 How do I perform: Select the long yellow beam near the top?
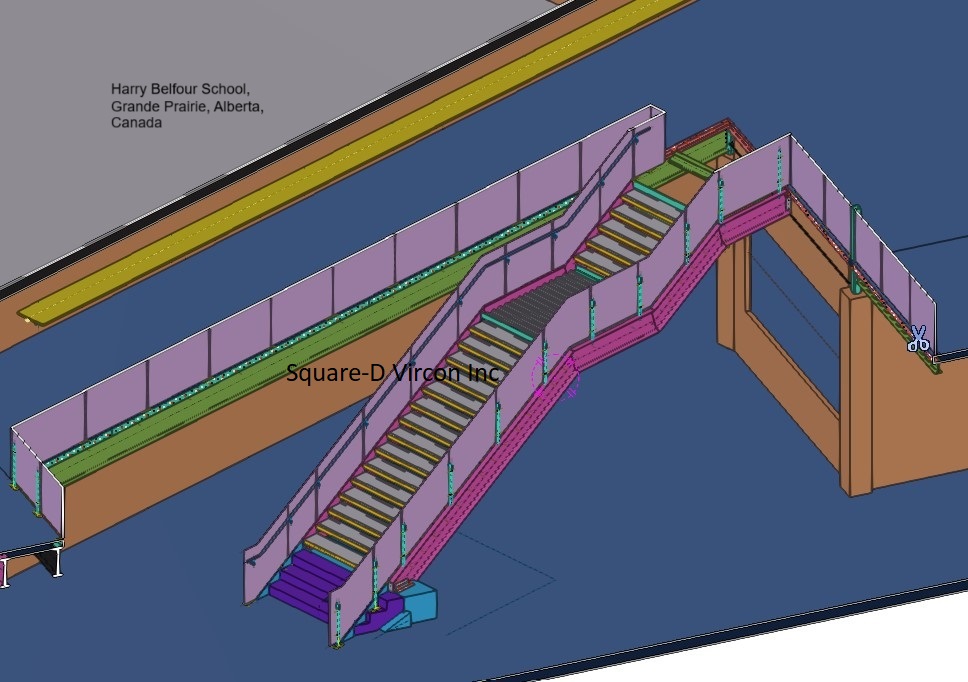coord(358,160)
